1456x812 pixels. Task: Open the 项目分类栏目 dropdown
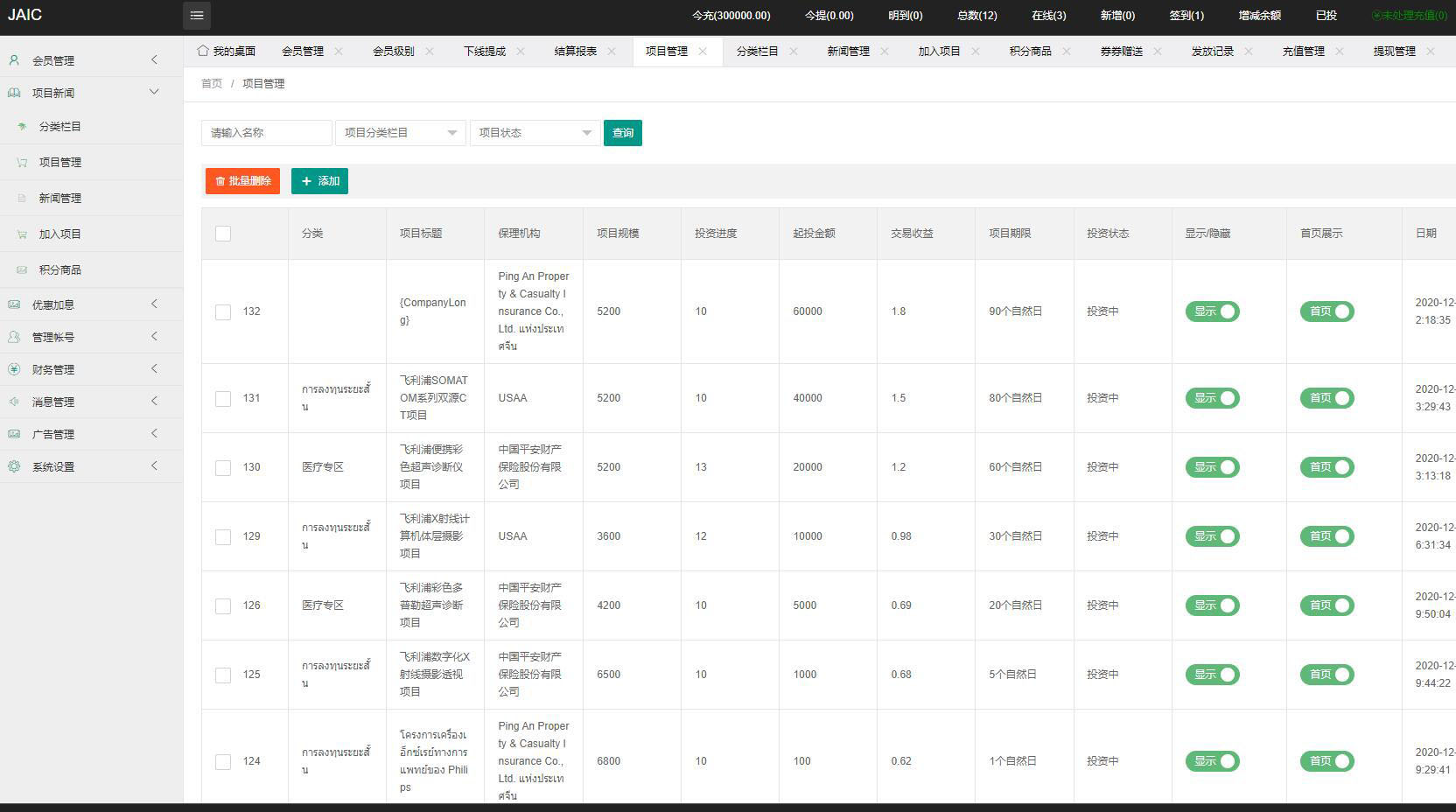click(401, 133)
